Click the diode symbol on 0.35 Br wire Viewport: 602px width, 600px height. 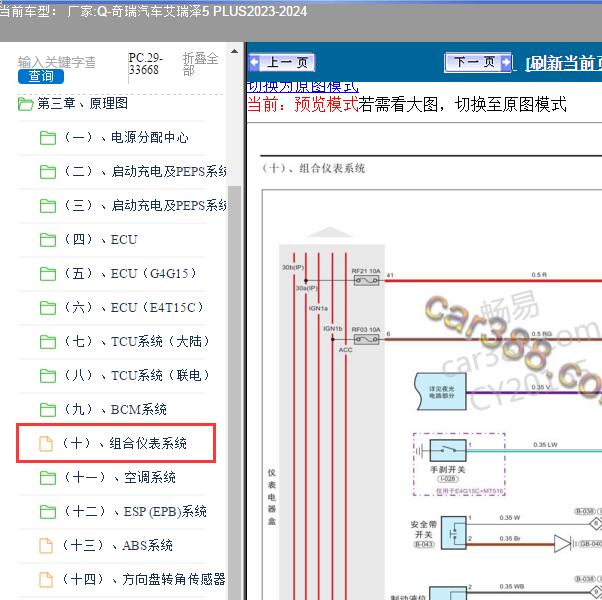click(x=563, y=544)
